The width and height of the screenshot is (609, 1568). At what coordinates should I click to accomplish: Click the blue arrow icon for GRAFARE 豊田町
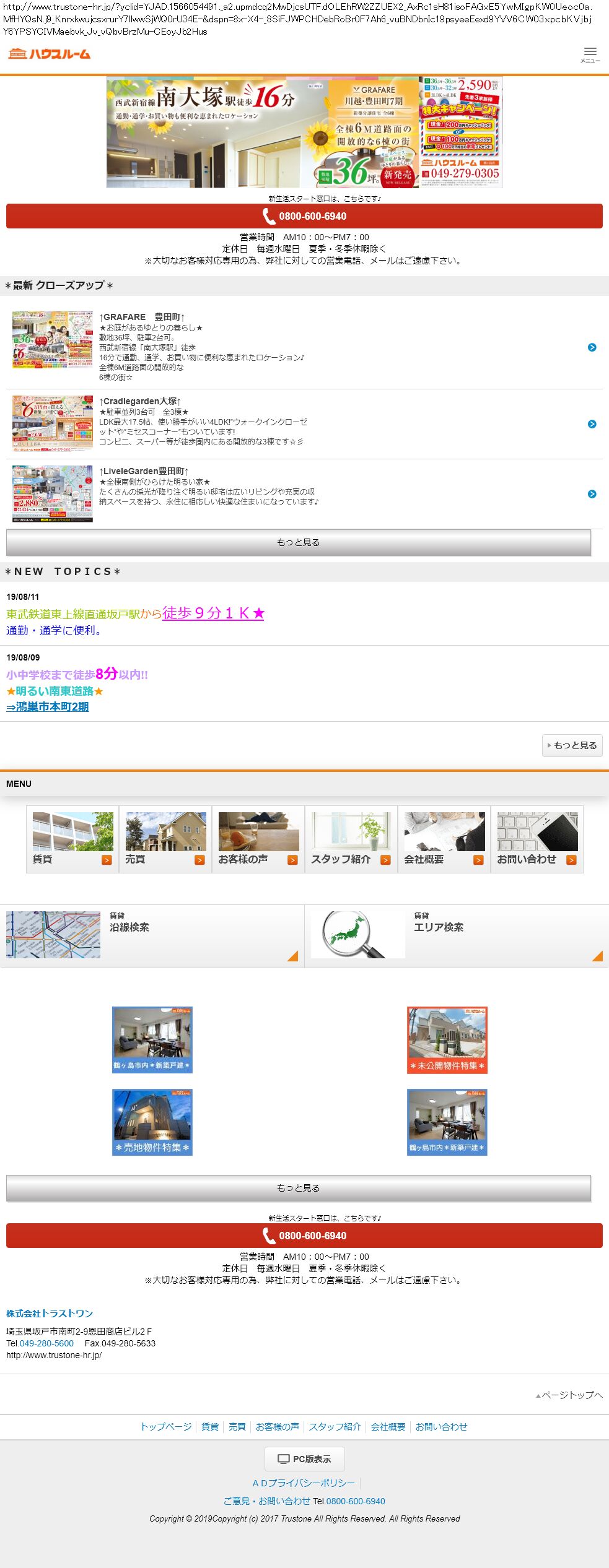pos(592,347)
